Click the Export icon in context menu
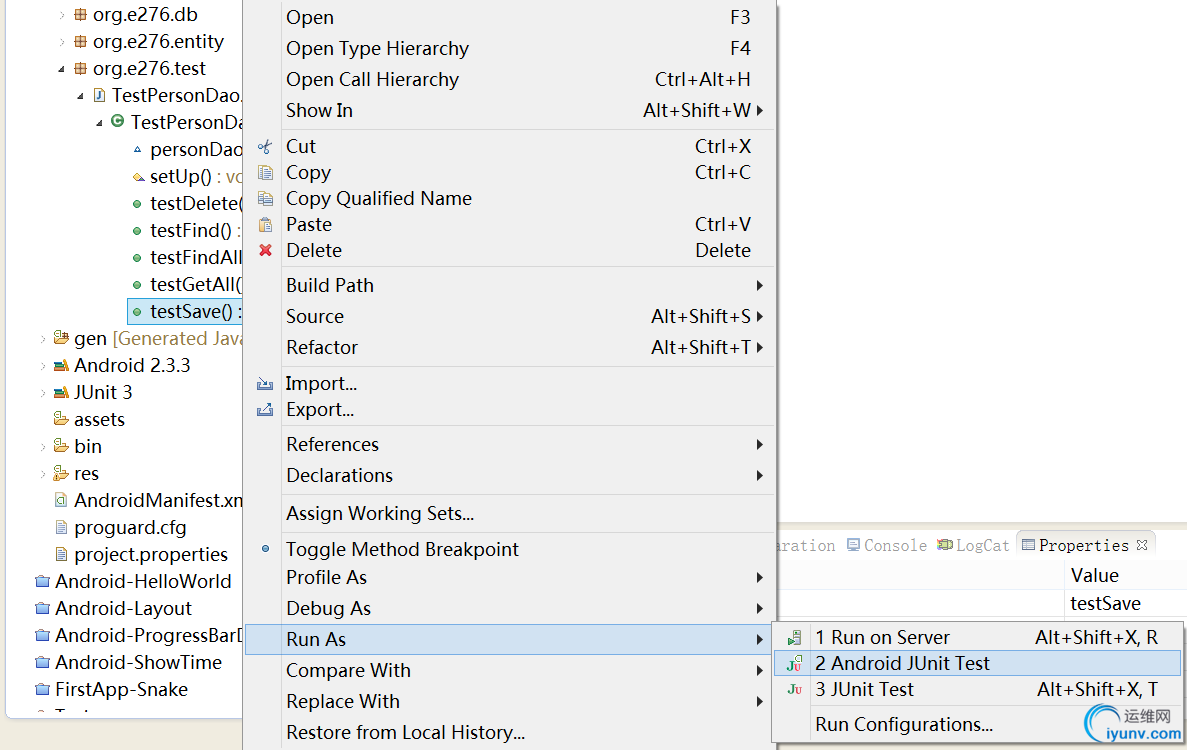 tap(265, 410)
